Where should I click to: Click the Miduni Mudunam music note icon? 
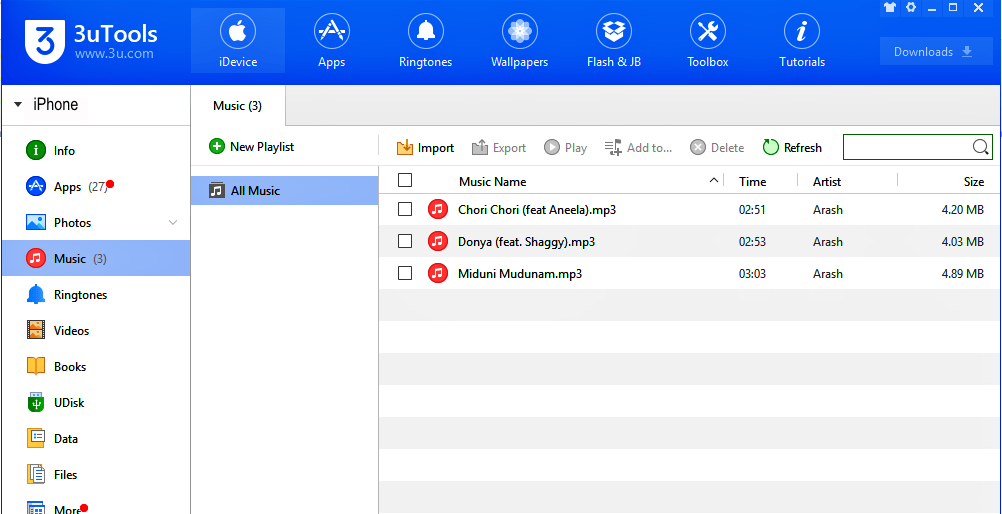[x=438, y=273]
